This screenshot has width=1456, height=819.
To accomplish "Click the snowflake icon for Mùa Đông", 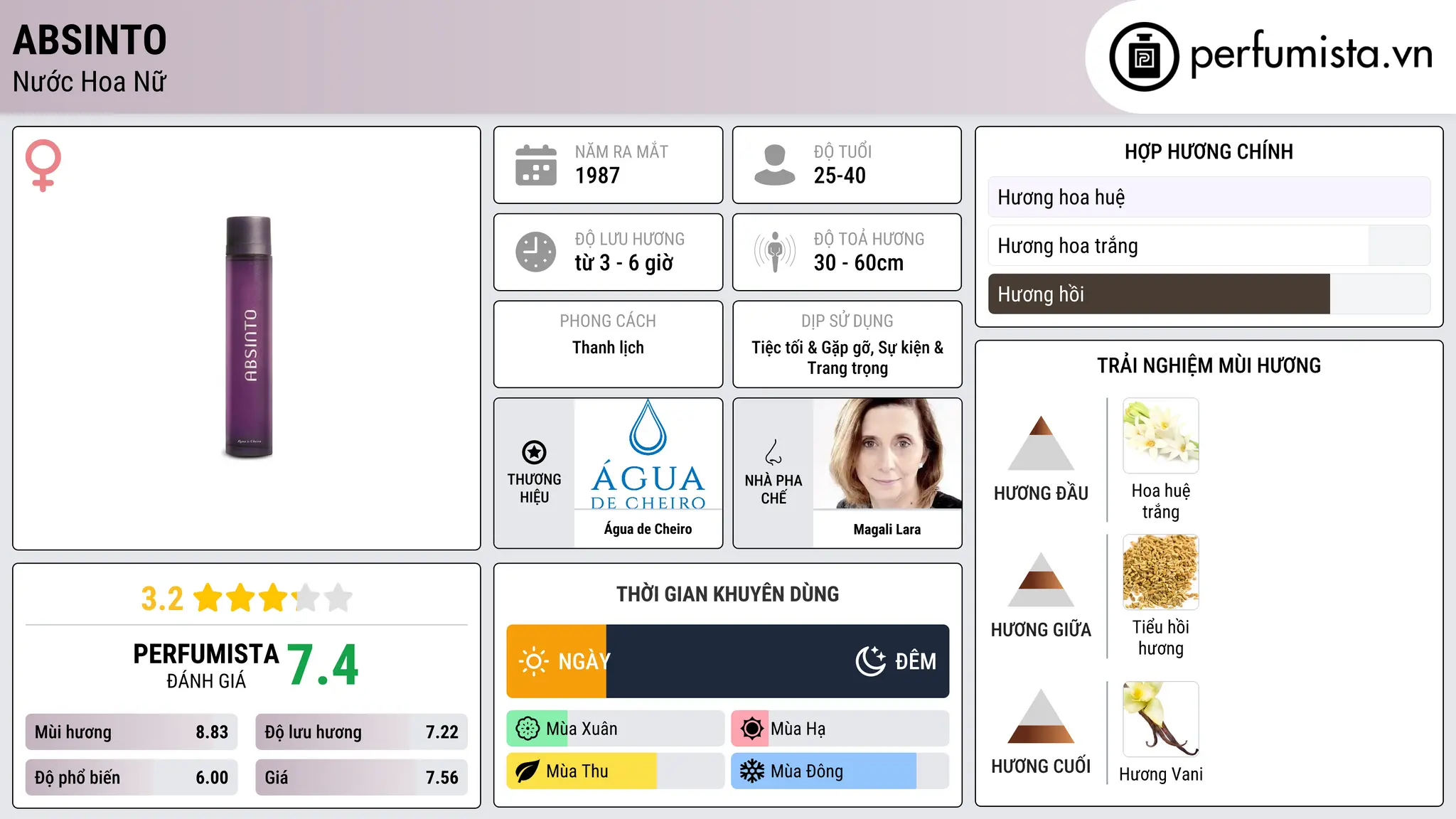I will [751, 771].
